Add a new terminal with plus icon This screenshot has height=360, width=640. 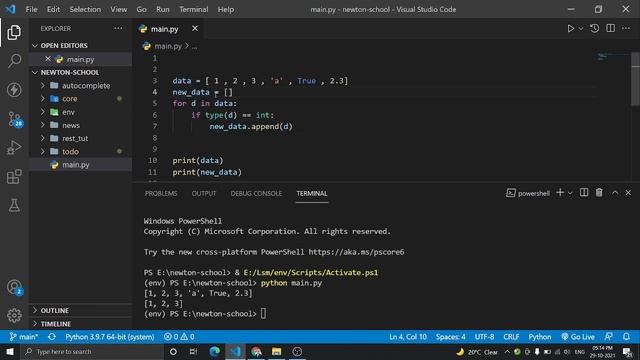560,193
